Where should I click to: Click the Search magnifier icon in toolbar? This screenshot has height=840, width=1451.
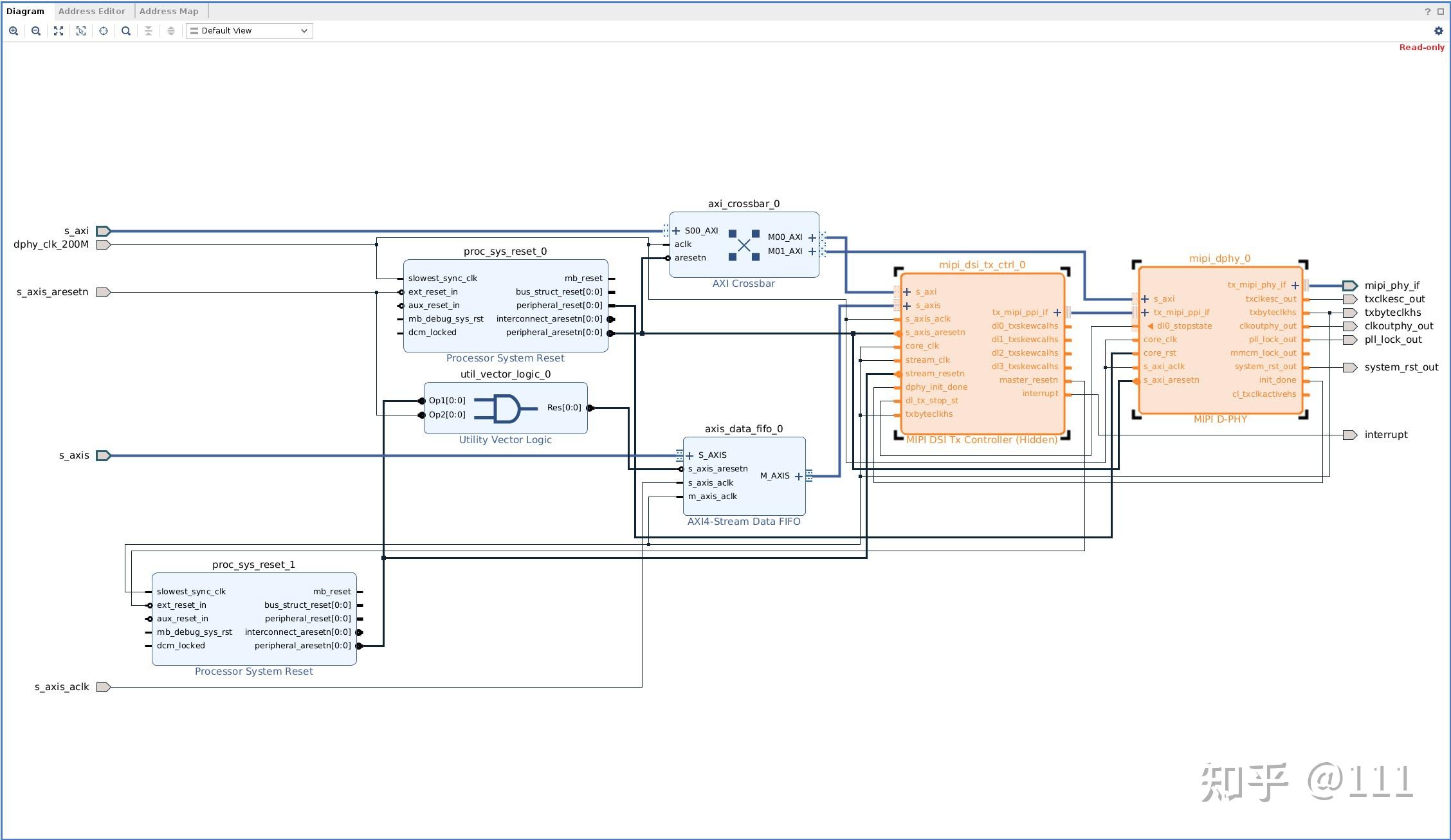coord(126,31)
